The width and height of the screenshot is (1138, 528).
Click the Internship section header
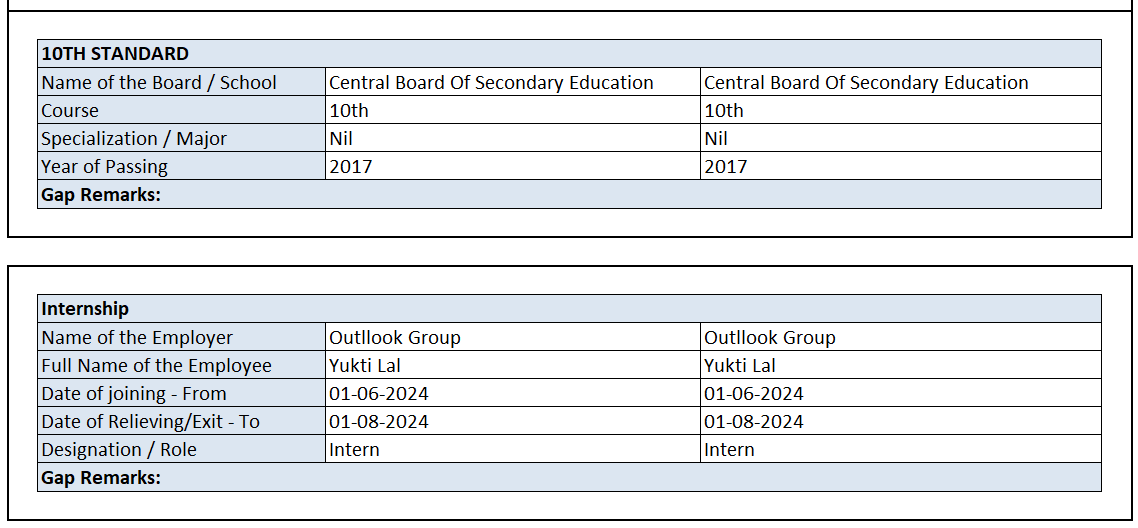85,309
